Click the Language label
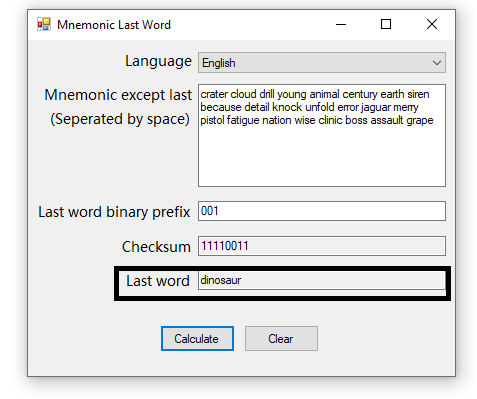Screen dimensions: 477x399 158,62
